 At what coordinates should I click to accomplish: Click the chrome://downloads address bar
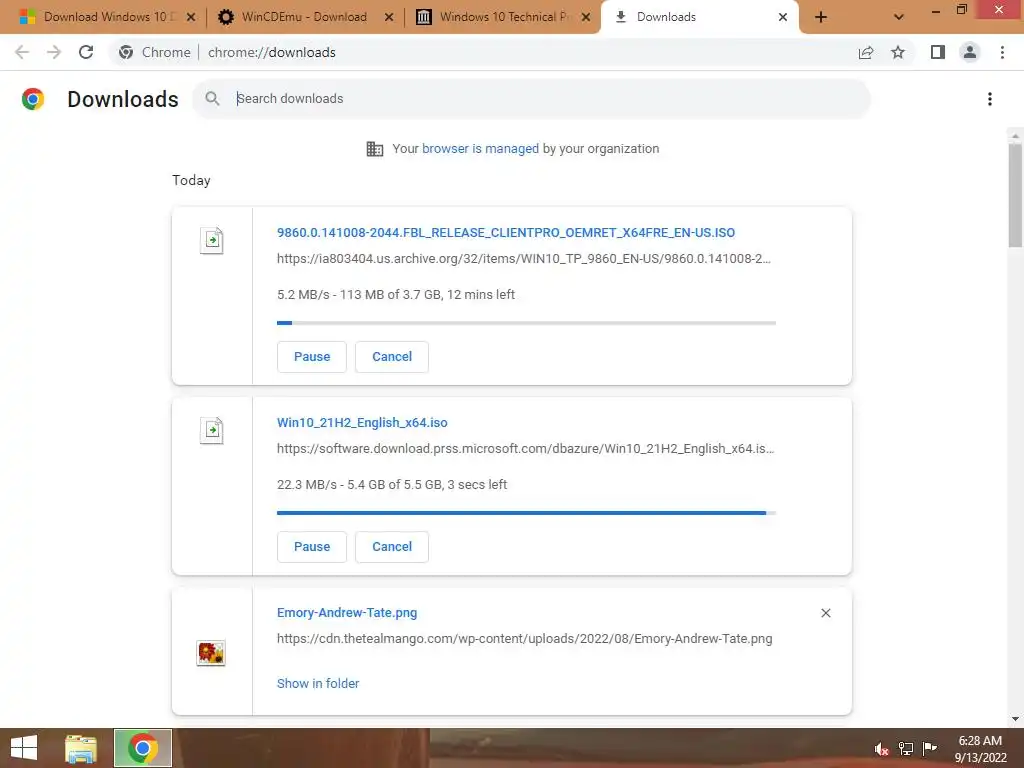pyautogui.click(x=272, y=52)
